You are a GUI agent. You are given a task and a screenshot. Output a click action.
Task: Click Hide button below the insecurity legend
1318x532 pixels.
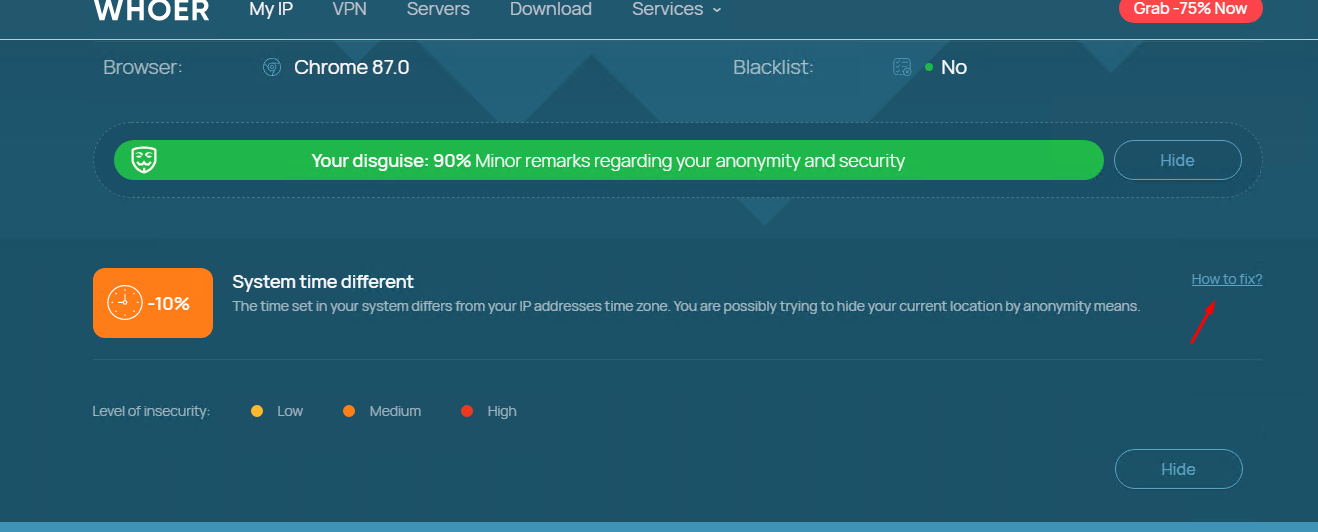tap(1178, 469)
